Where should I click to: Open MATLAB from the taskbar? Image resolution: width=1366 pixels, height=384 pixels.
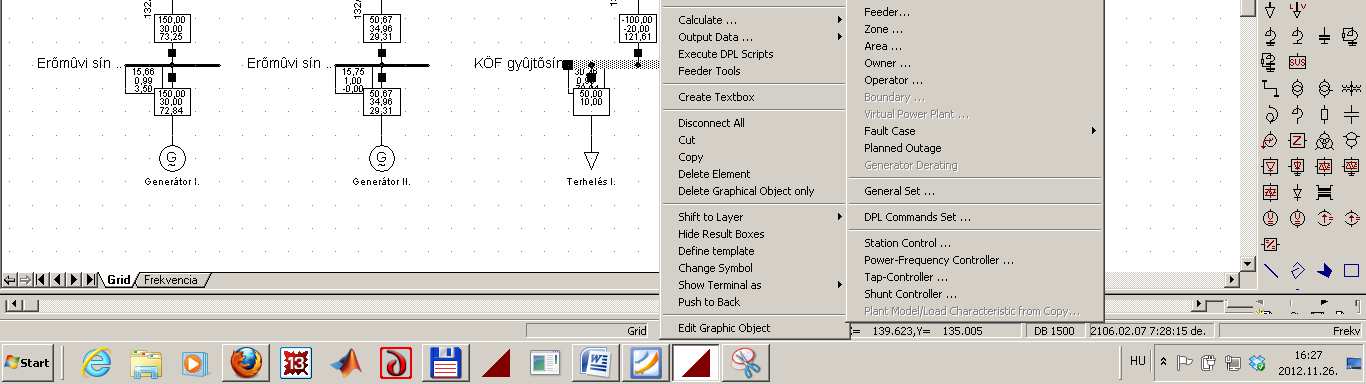(347, 363)
